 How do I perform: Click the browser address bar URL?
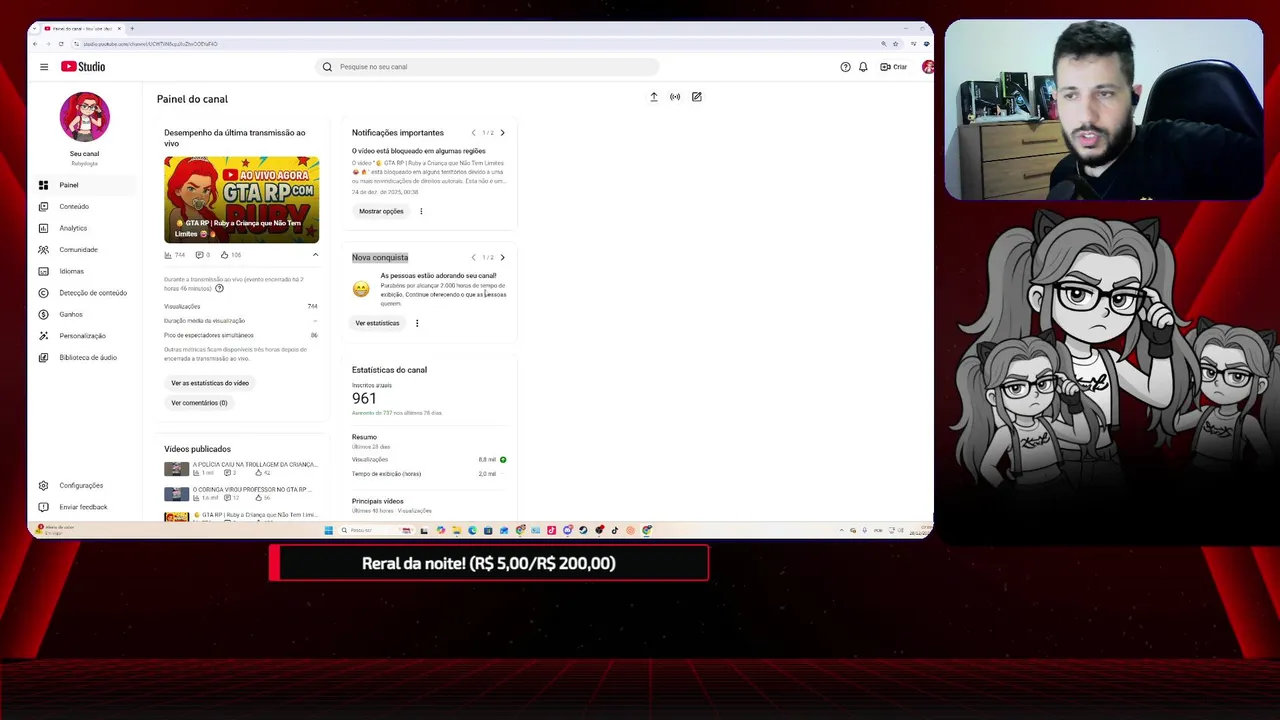click(150, 44)
